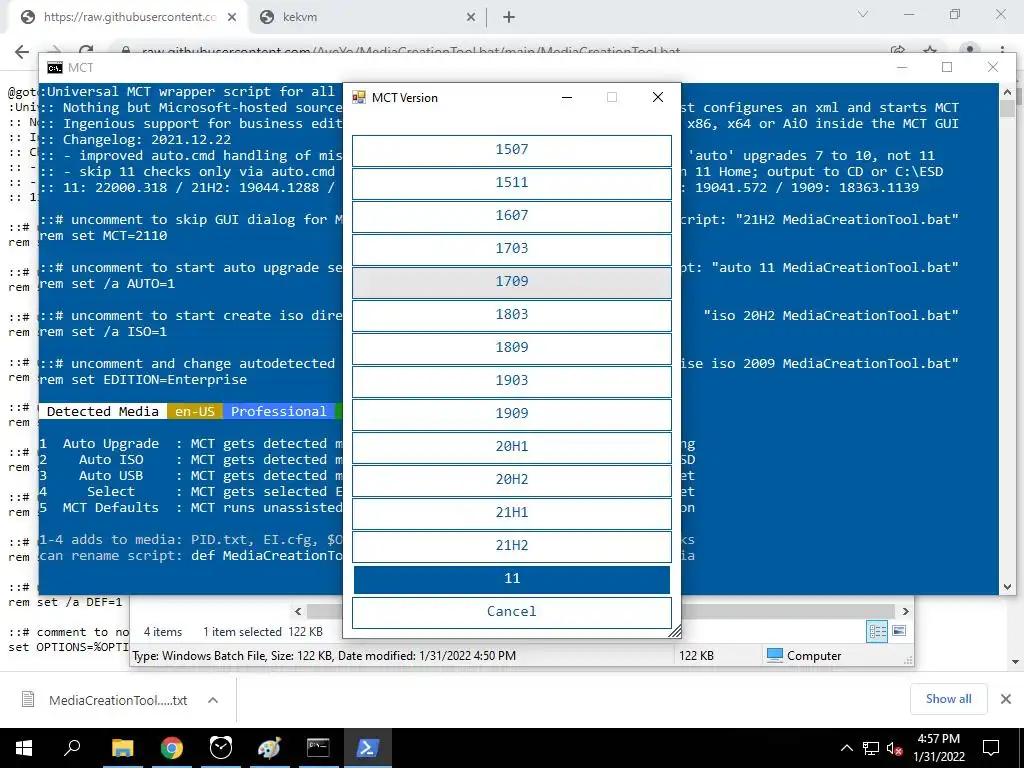This screenshot has width=1024, height=768.
Task: Choose the 20H2 version button
Action: coord(511,480)
